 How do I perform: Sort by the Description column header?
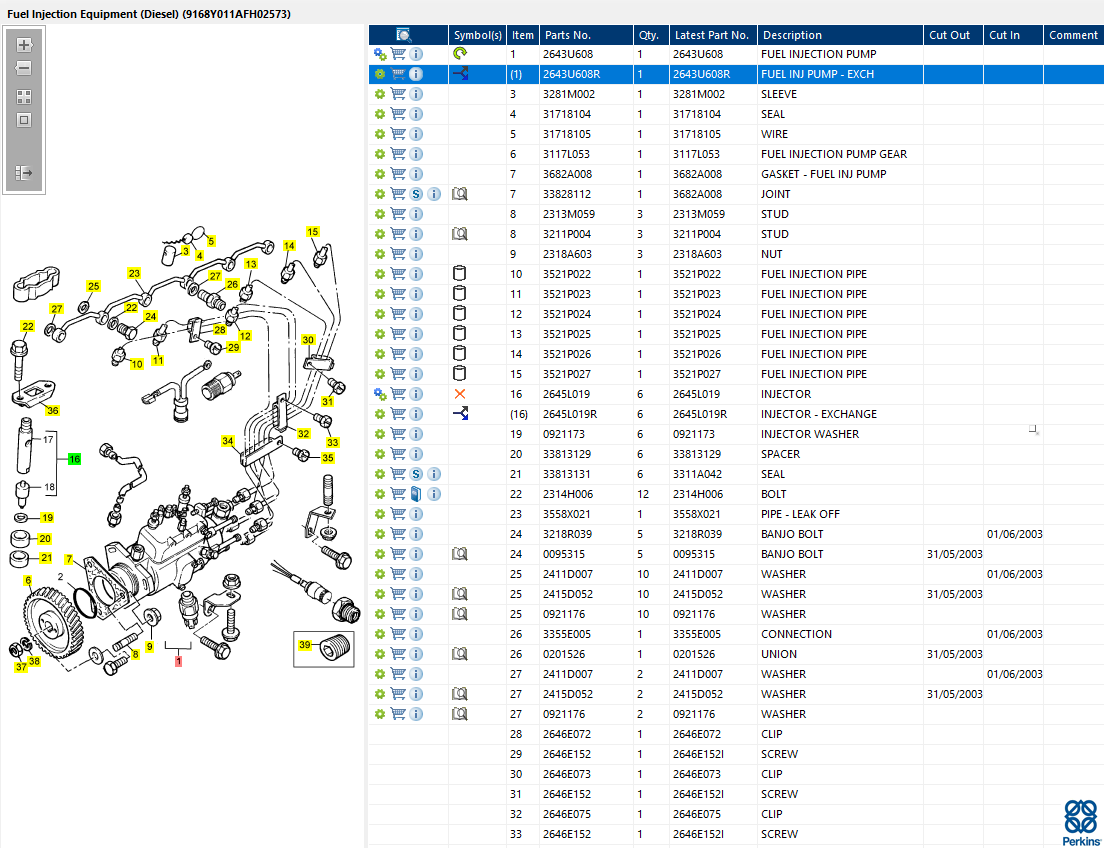pyautogui.click(x=841, y=35)
